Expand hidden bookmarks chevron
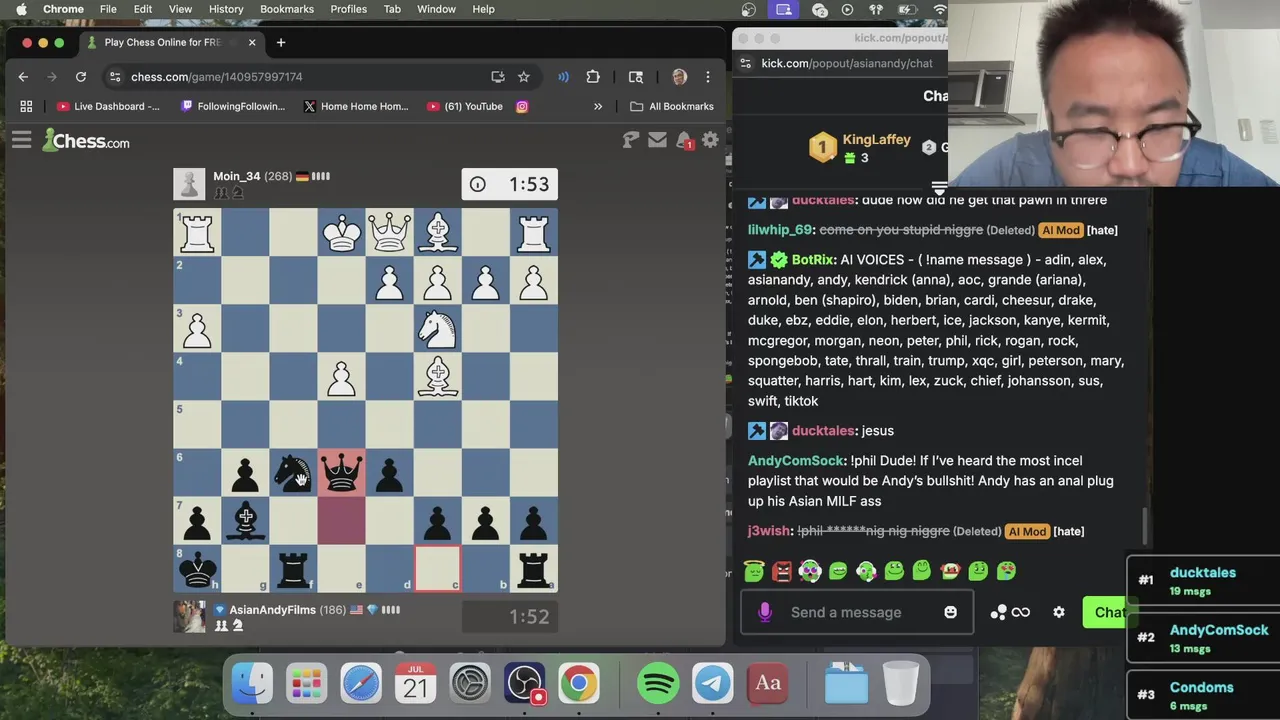 coord(598,106)
